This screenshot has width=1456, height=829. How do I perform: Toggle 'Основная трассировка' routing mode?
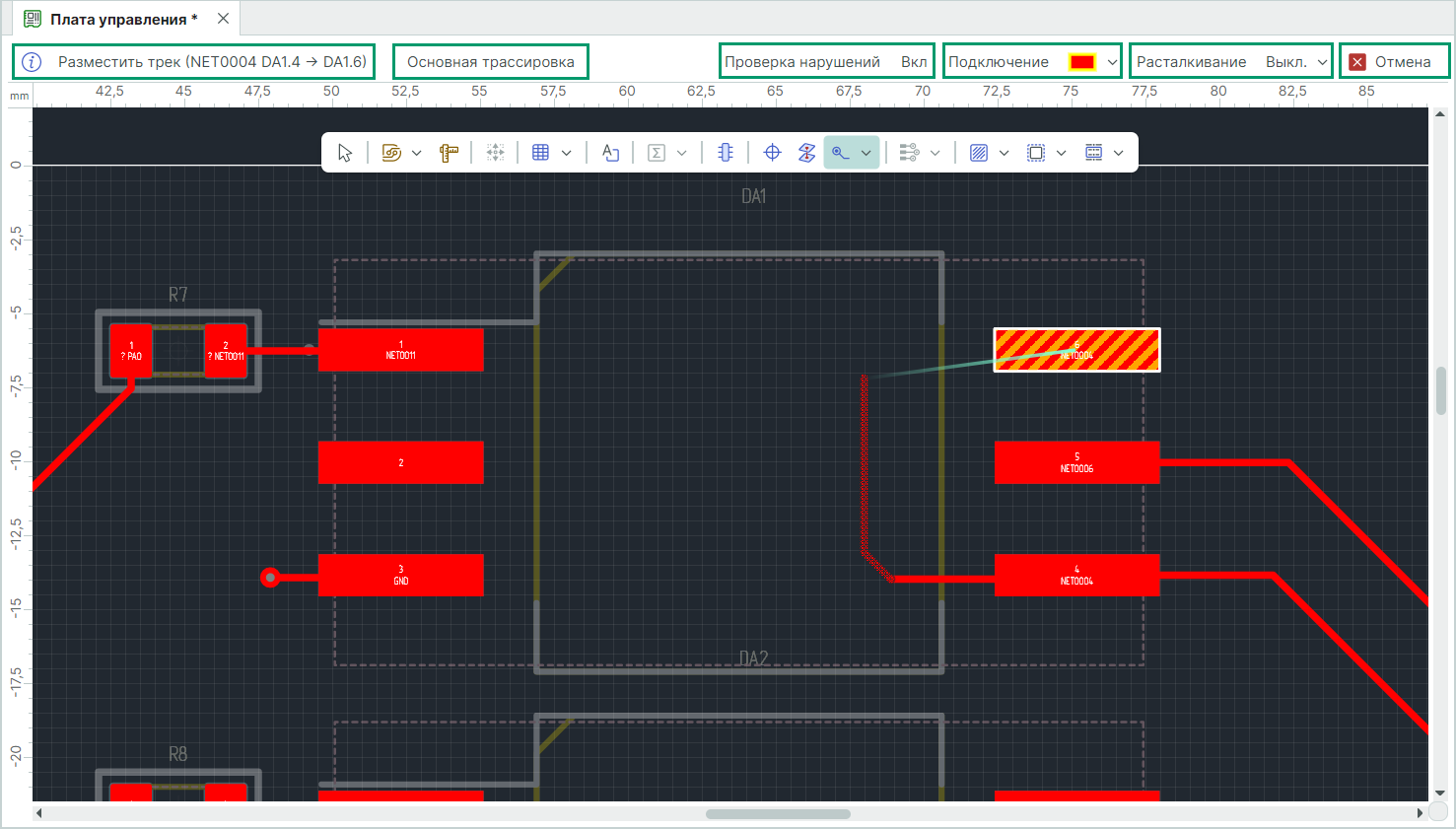click(x=490, y=61)
